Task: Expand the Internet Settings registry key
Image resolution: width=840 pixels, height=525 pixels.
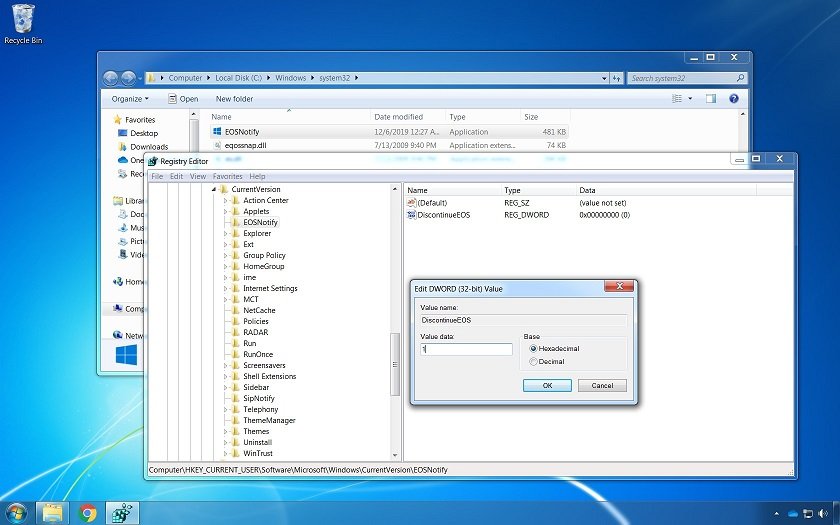Action: point(226,288)
